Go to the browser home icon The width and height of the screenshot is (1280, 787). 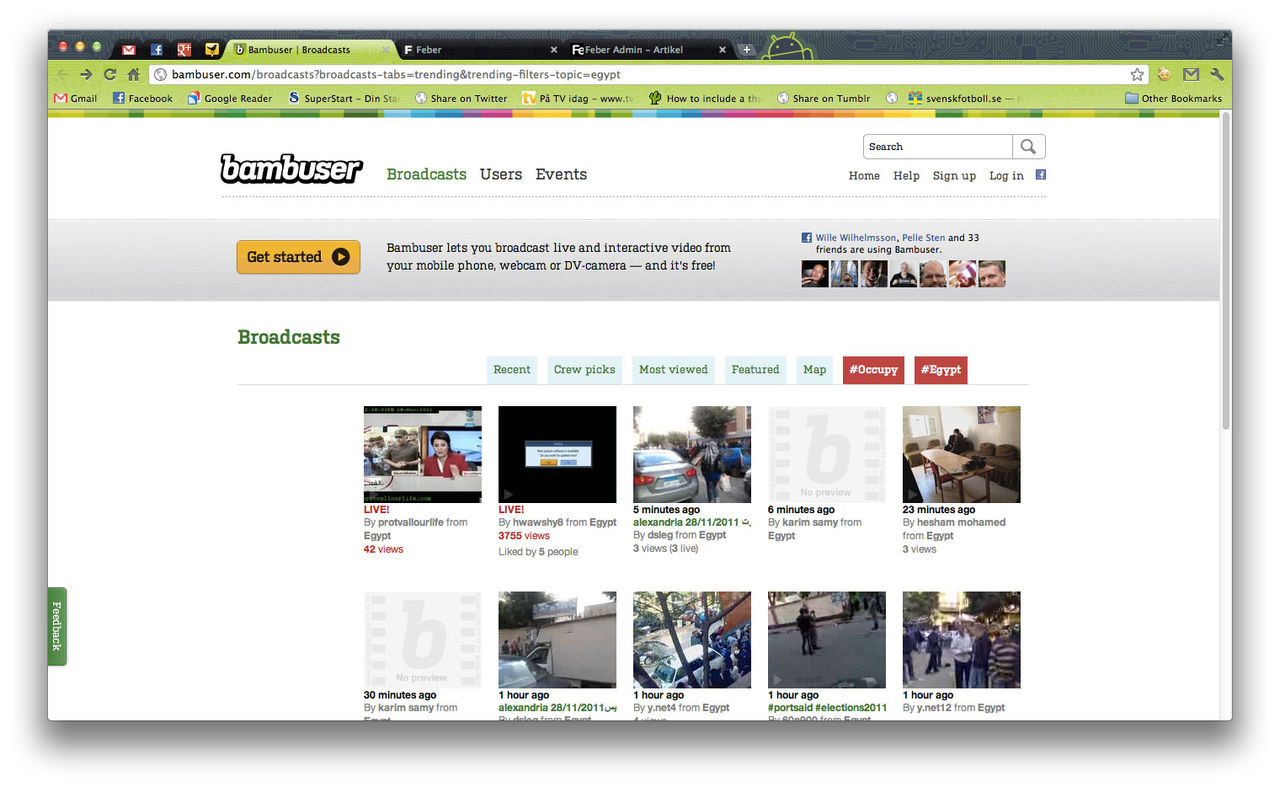pyautogui.click(x=133, y=74)
